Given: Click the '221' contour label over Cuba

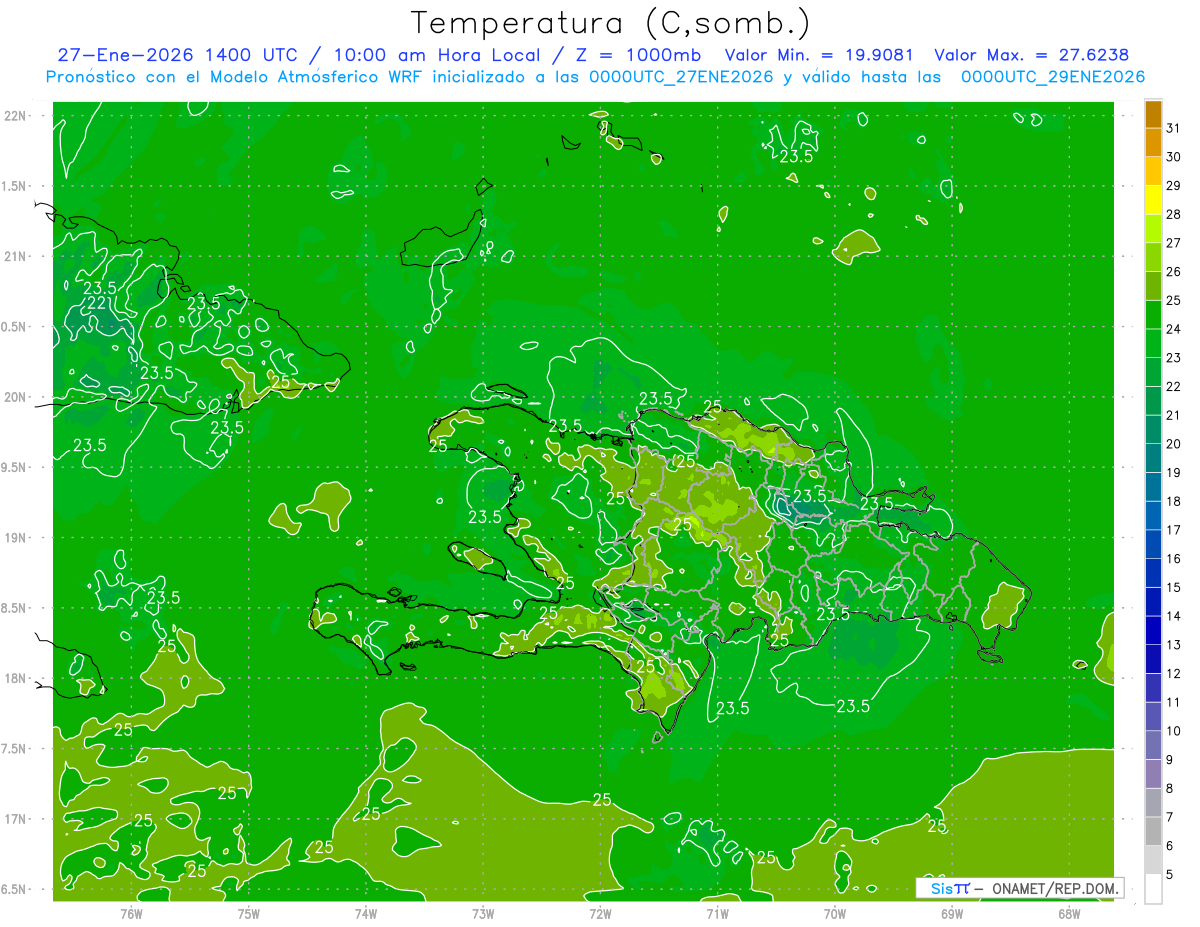Looking at the screenshot, I should tap(98, 303).
